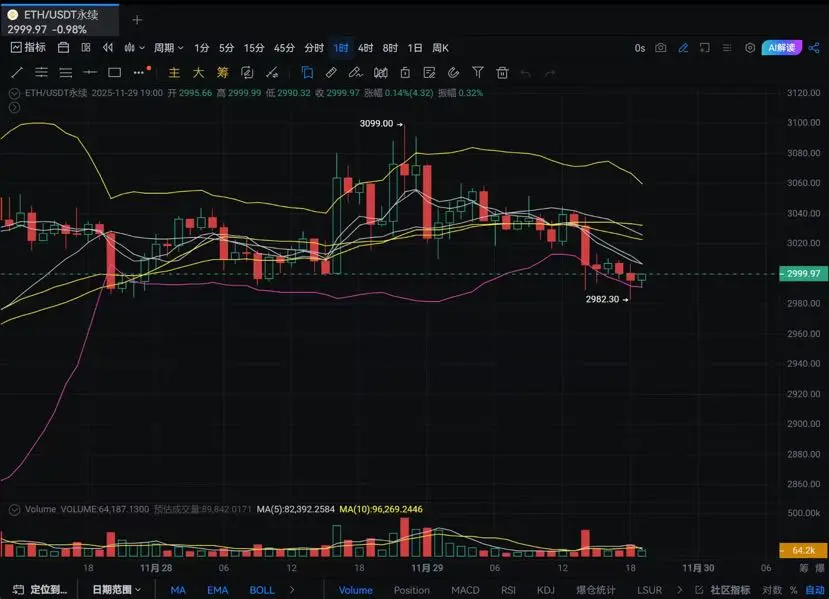Open the candlestick chart type dropdown
Viewport: 829px width, 599px height.
click(x=134, y=48)
